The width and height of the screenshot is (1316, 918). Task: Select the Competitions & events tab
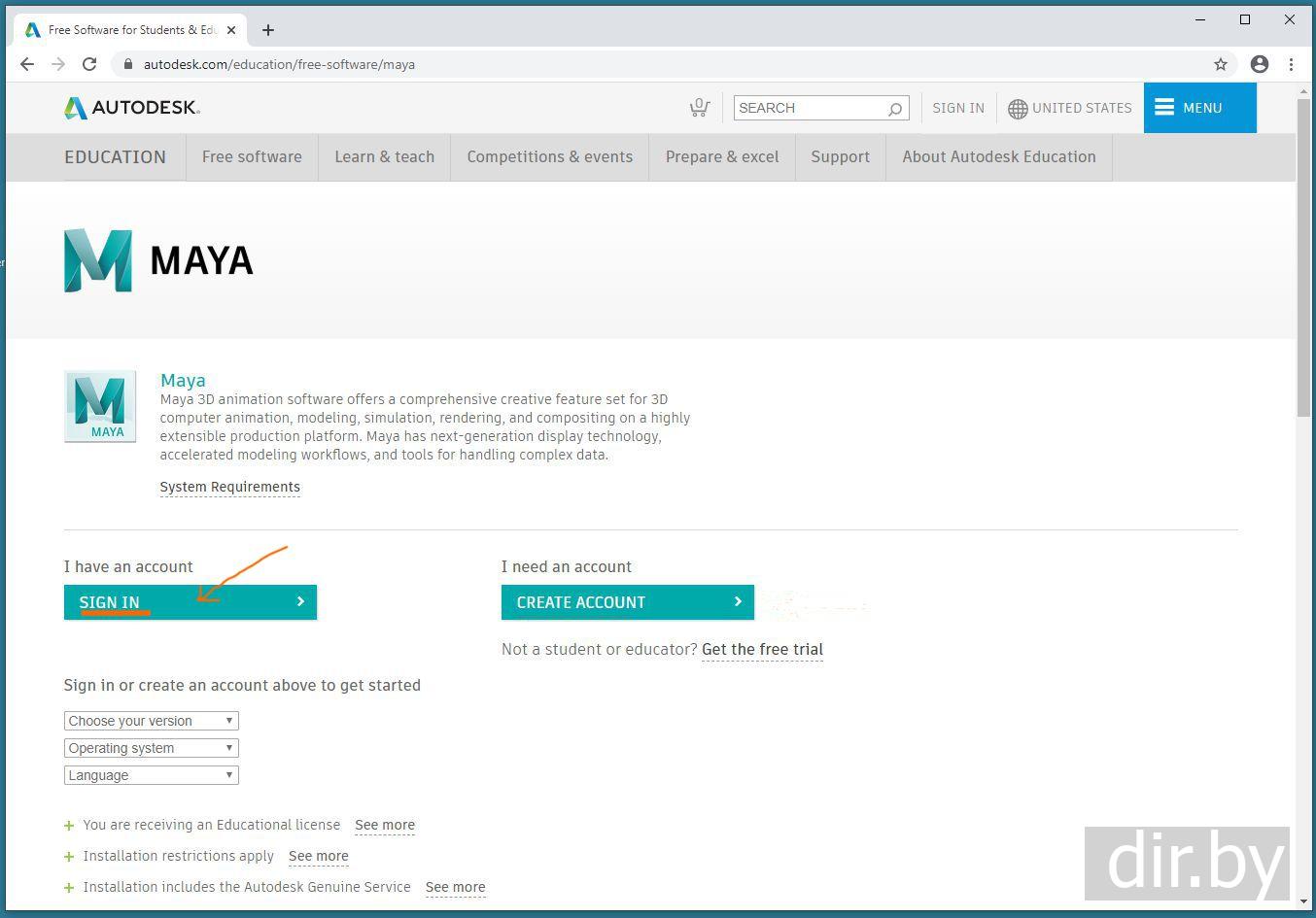(x=549, y=157)
